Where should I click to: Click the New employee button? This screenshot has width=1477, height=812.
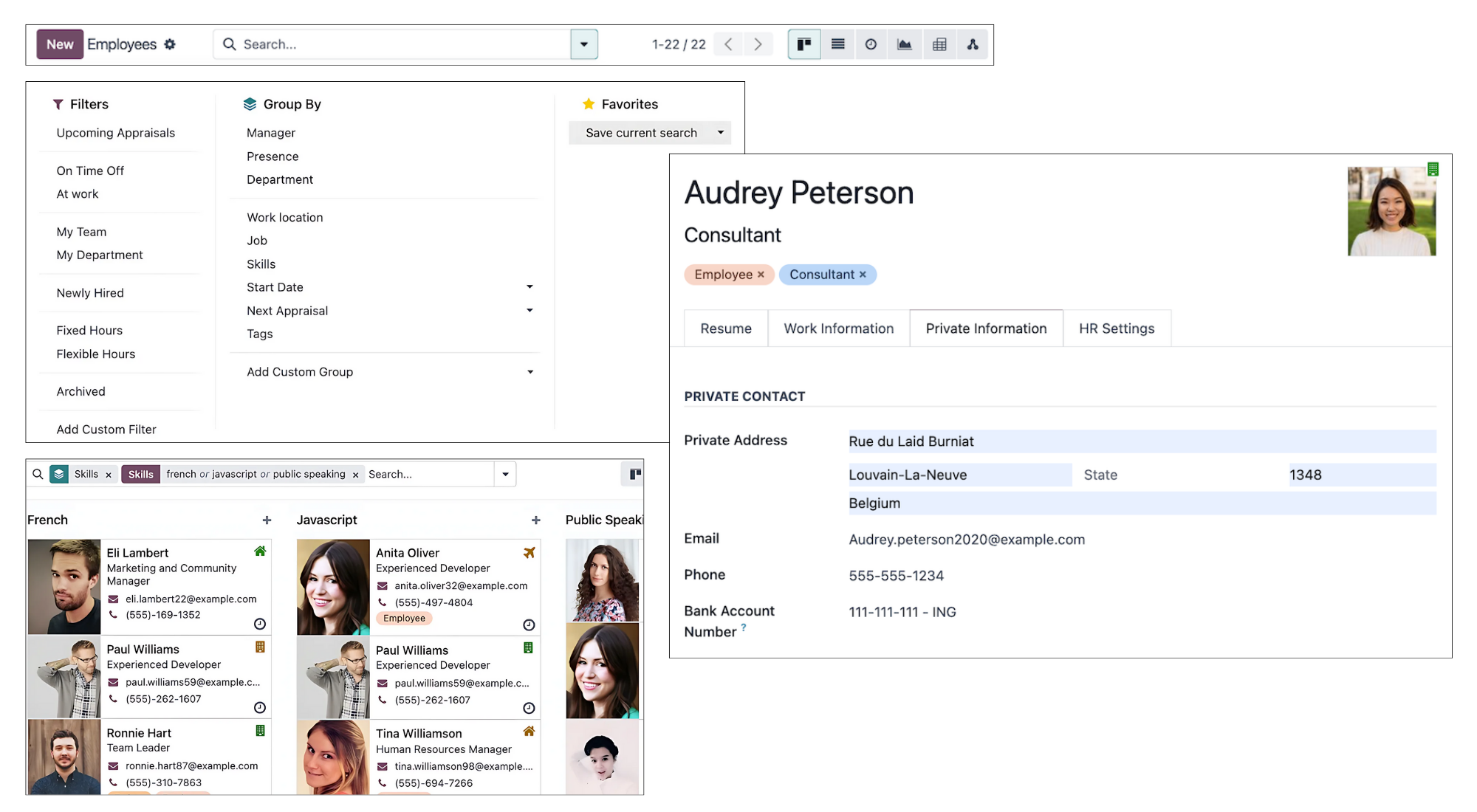click(60, 44)
